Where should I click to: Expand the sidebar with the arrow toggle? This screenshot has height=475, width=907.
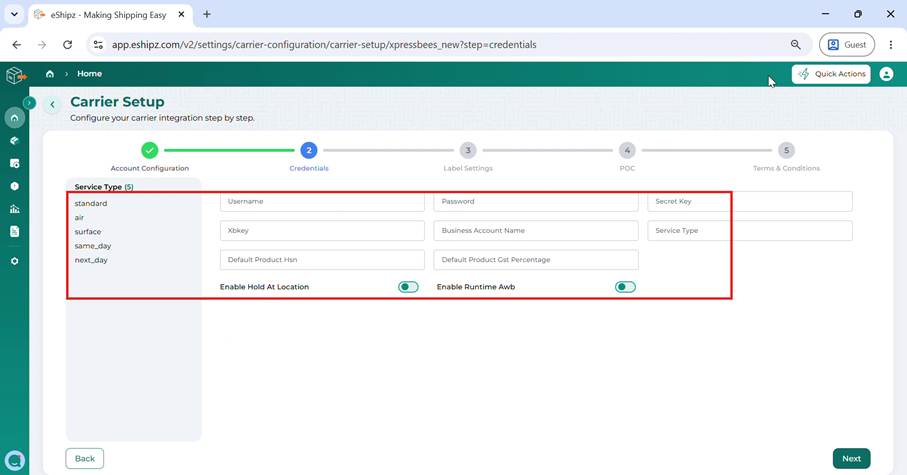(29, 103)
